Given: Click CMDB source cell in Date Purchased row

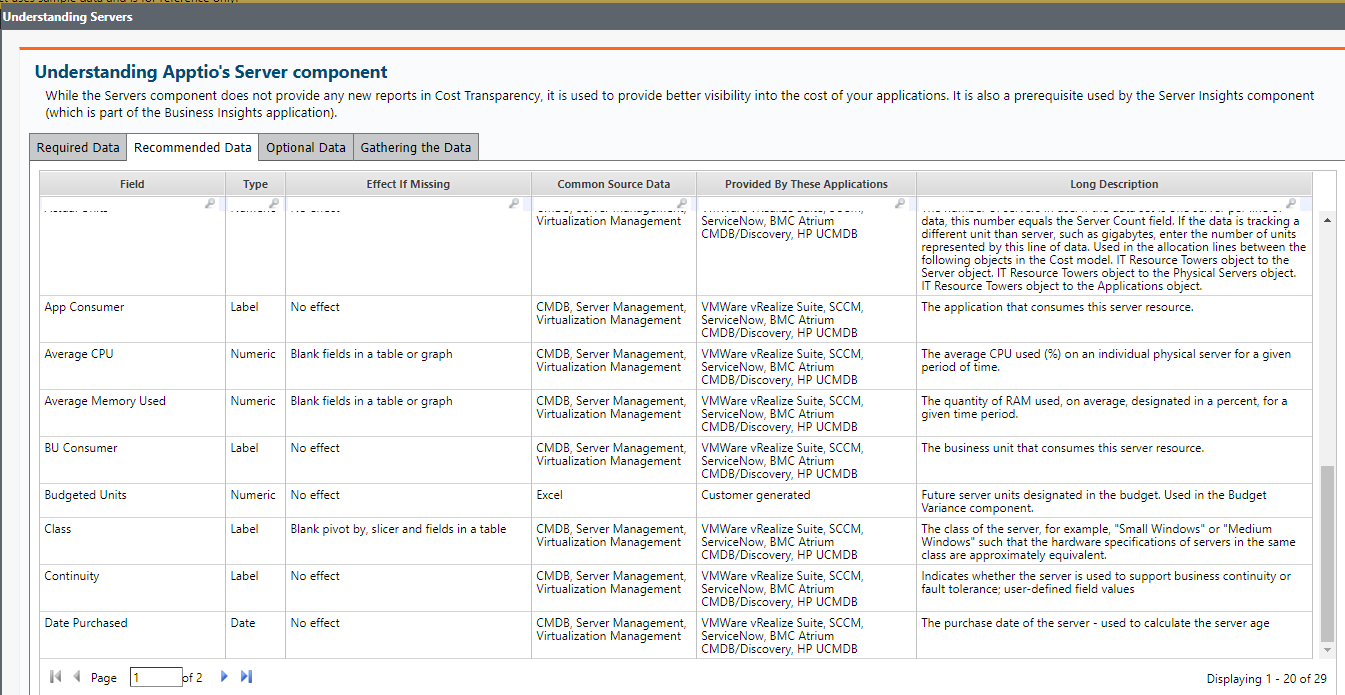Looking at the screenshot, I should pyautogui.click(x=614, y=635).
